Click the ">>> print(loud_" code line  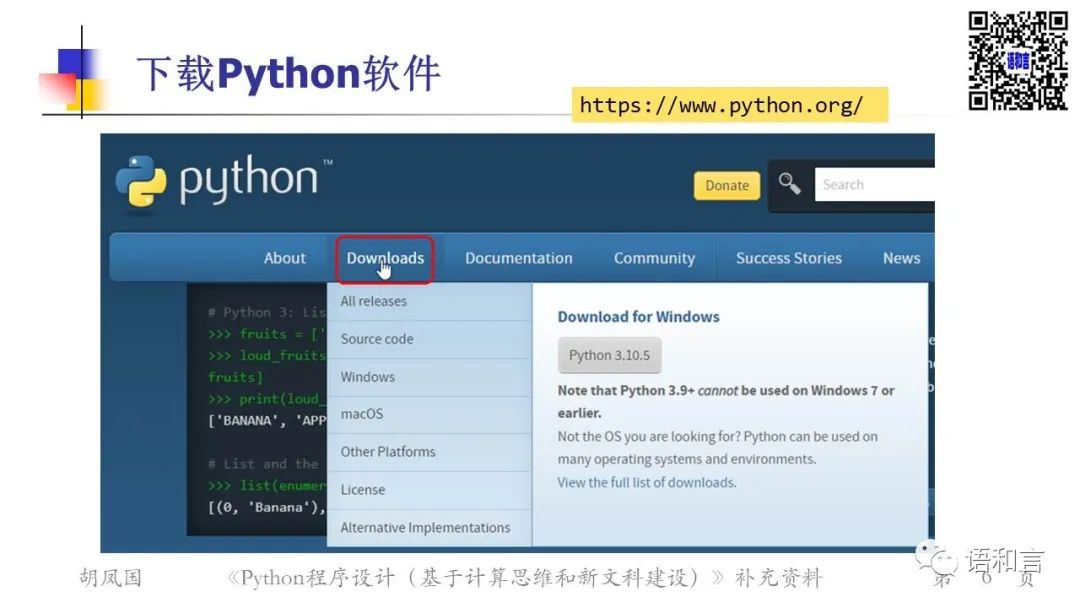click(x=267, y=399)
